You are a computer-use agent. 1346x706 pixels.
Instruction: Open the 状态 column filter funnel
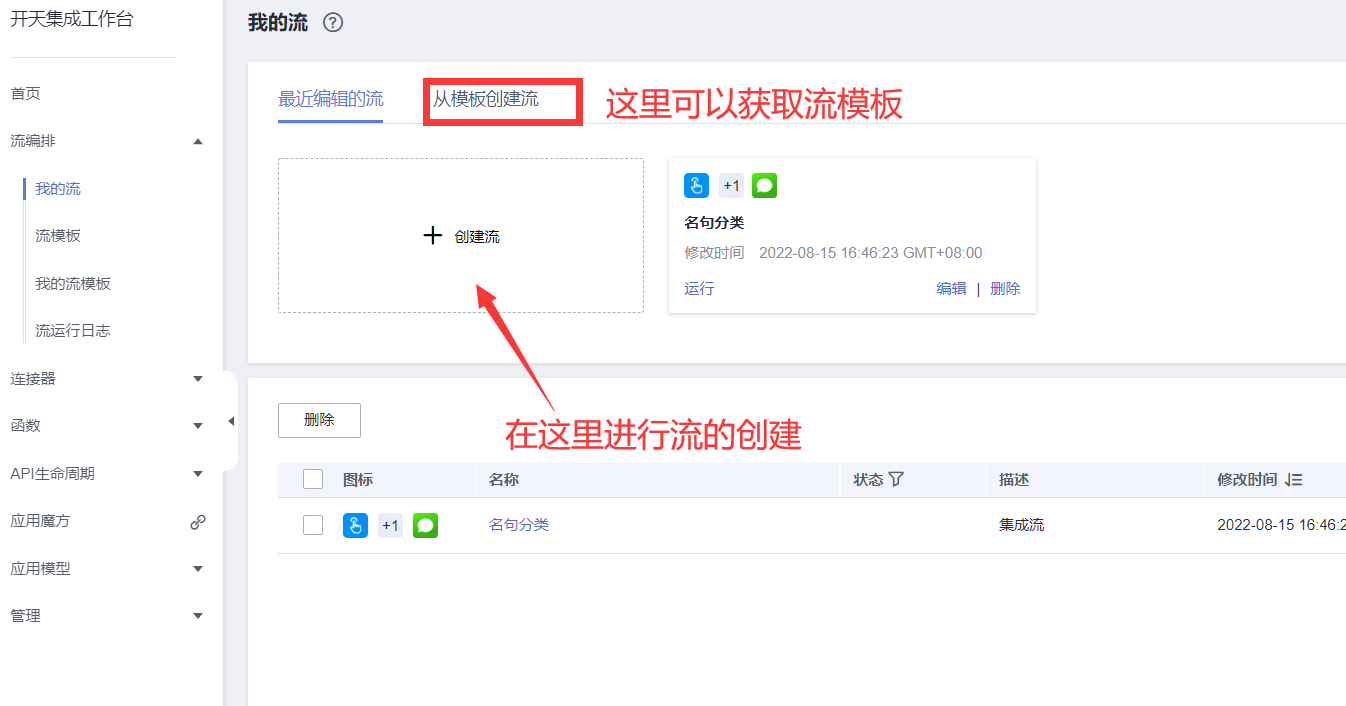[896, 479]
